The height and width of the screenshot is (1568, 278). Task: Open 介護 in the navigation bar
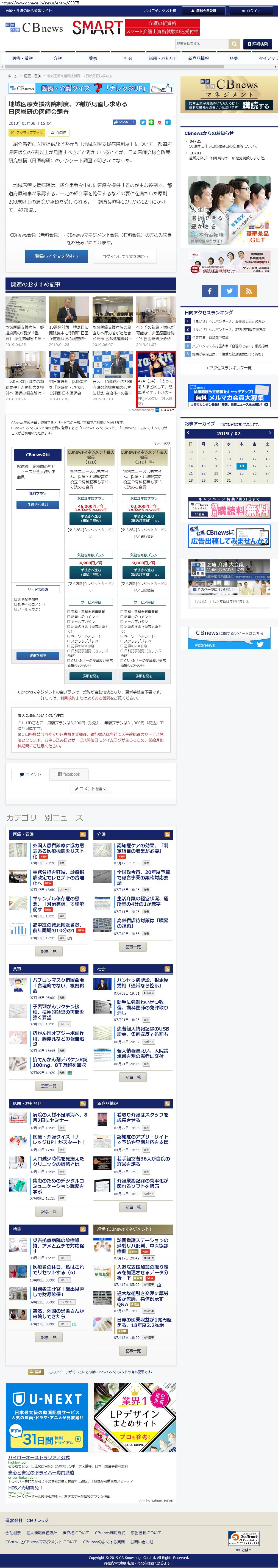click(x=58, y=59)
